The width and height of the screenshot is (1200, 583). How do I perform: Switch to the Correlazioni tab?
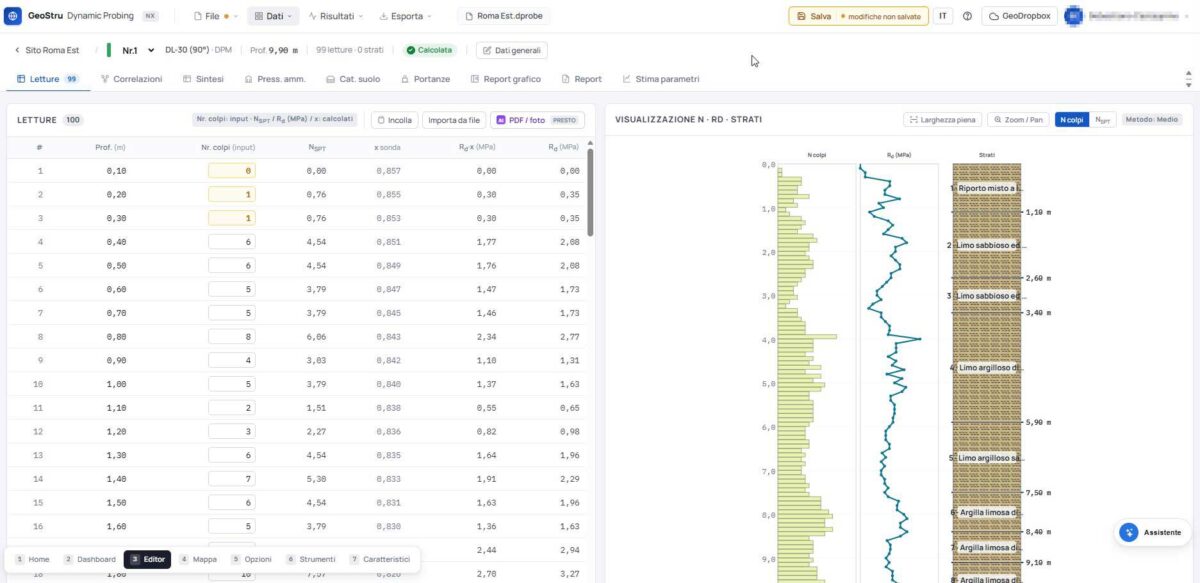131,79
